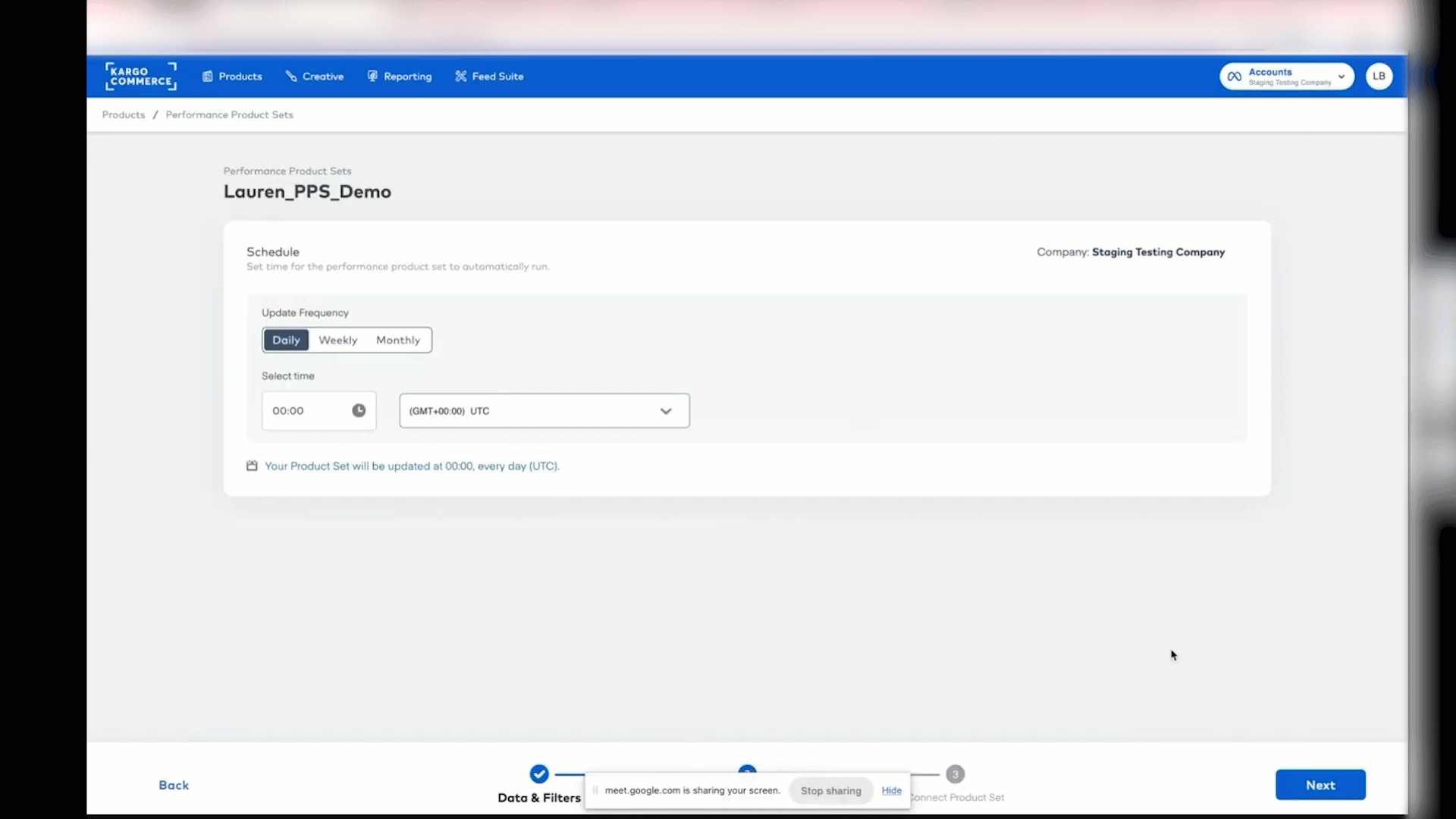Viewport: 1456px width, 819px height.
Task: Open Creative via its brush icon
Action: pyautogui.click(x=292, y=76)
